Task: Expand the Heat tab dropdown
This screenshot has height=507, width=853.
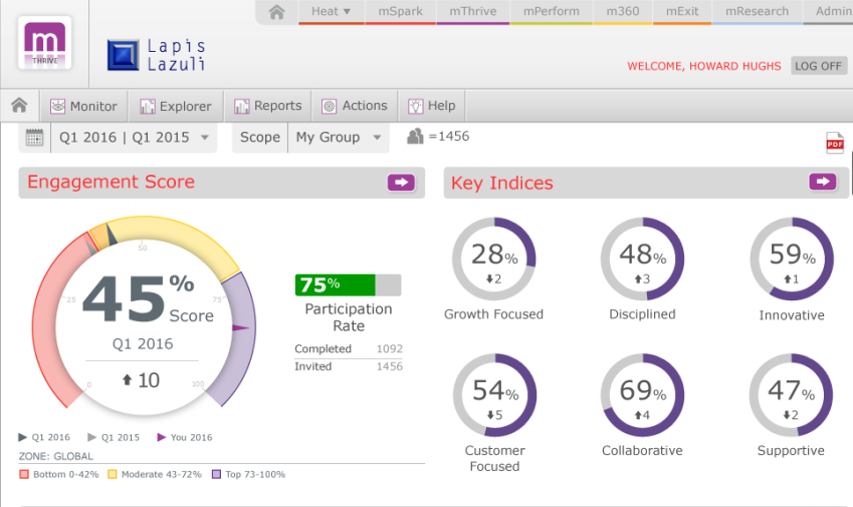Action: tap(331, 12)
